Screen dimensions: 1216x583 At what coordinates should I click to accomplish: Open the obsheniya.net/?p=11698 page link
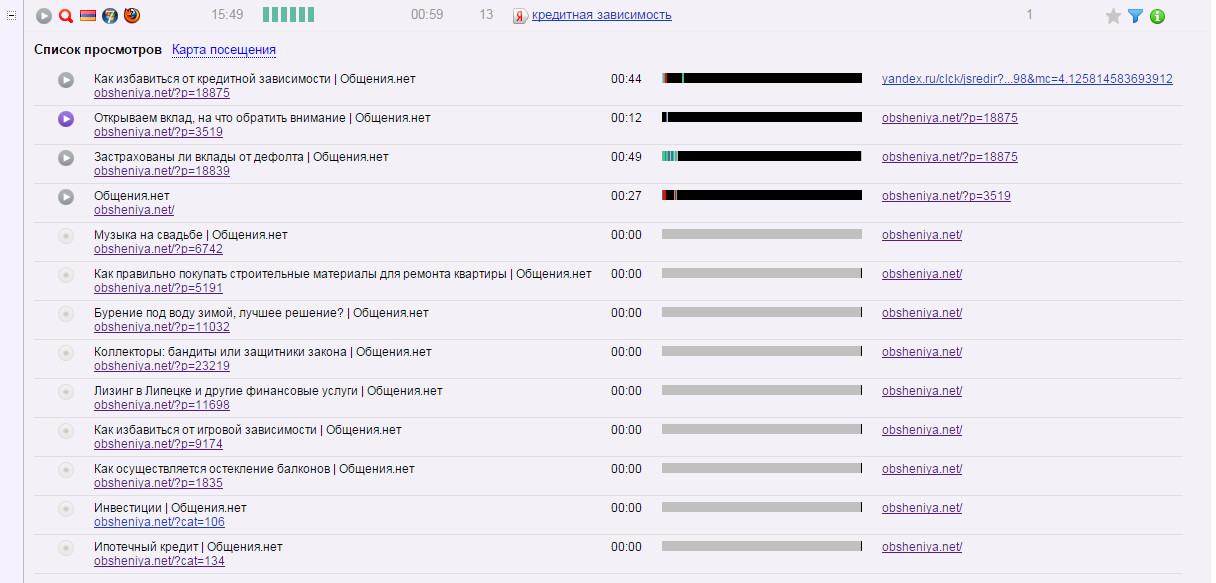click(x=162, y=404)
